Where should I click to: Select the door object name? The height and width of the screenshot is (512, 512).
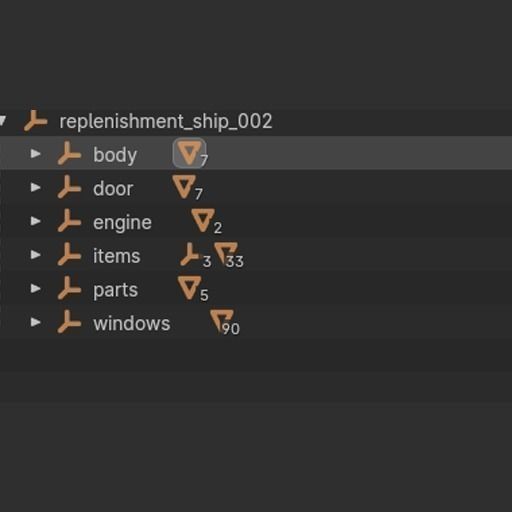pos(113,189)
